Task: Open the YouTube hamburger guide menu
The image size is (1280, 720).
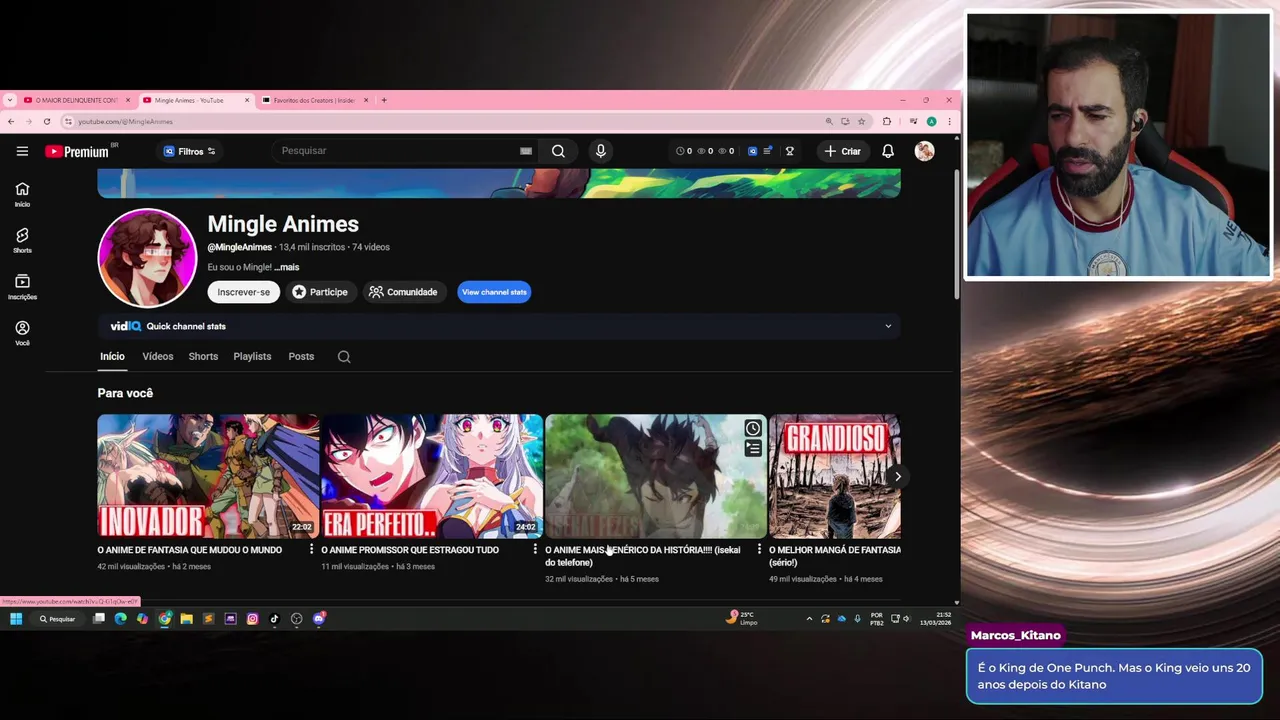Action: click(22, 151)
